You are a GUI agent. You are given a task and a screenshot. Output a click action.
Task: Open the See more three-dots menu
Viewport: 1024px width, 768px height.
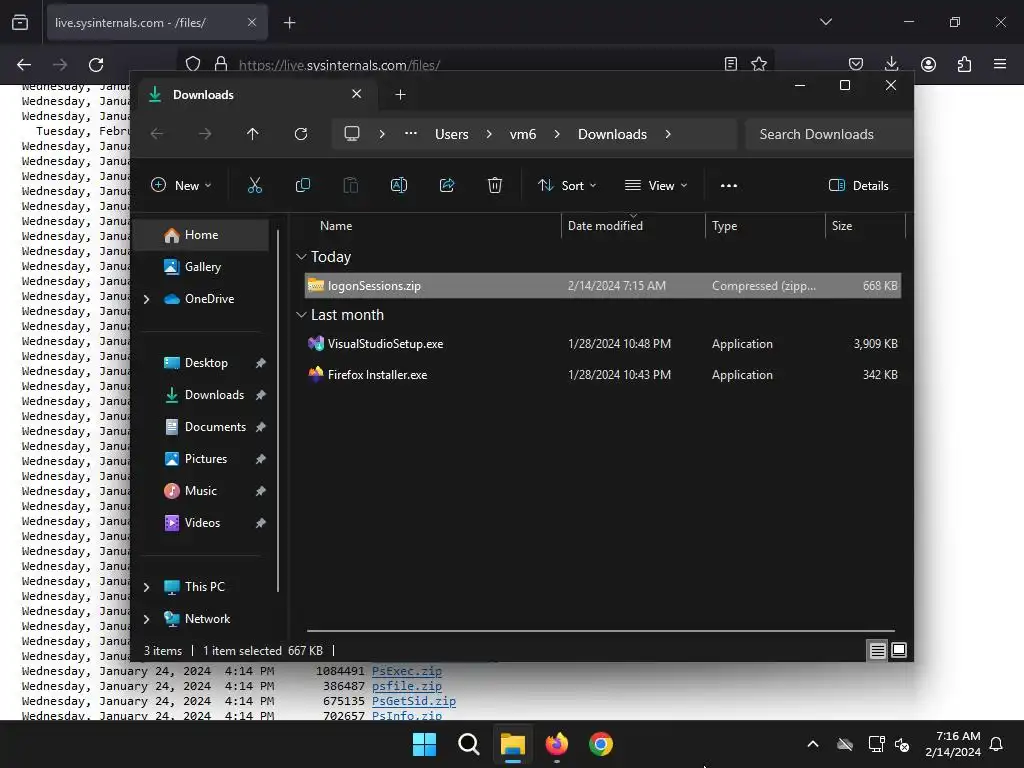click(729, 185)
